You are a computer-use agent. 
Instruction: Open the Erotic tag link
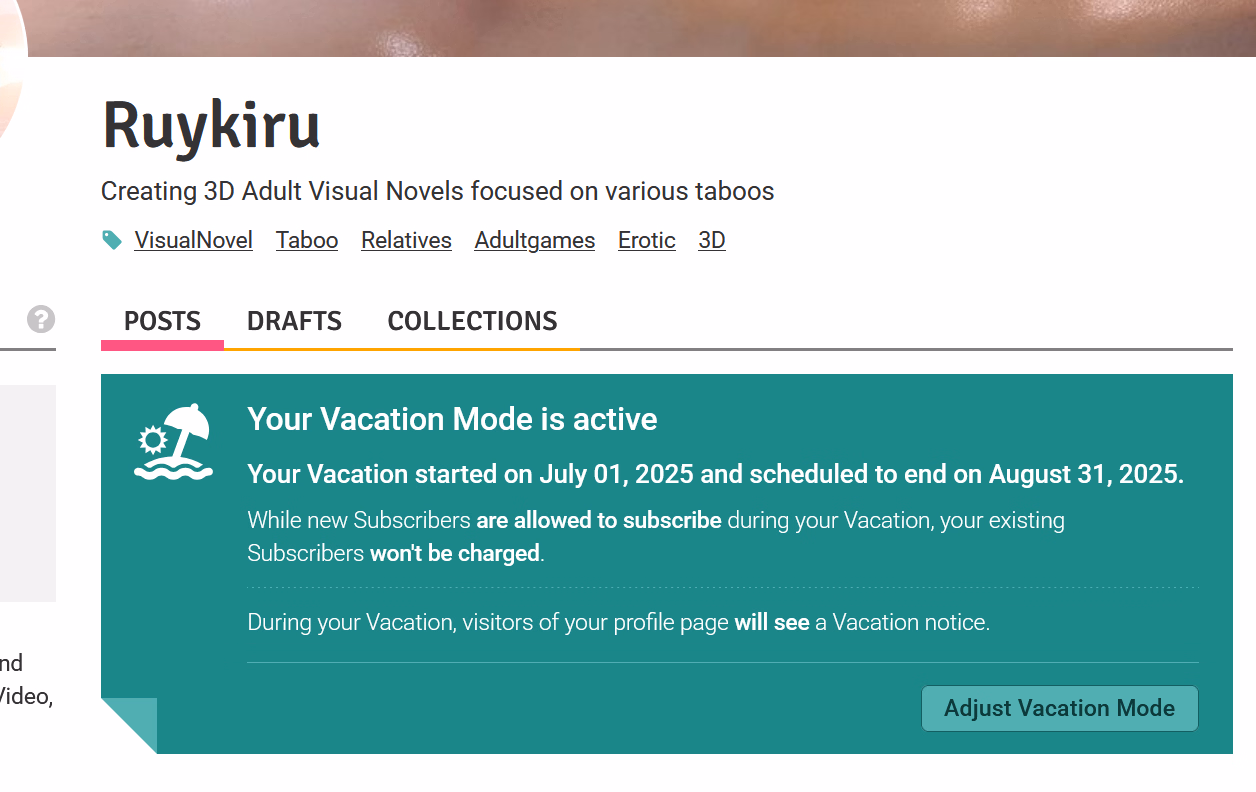647,241
